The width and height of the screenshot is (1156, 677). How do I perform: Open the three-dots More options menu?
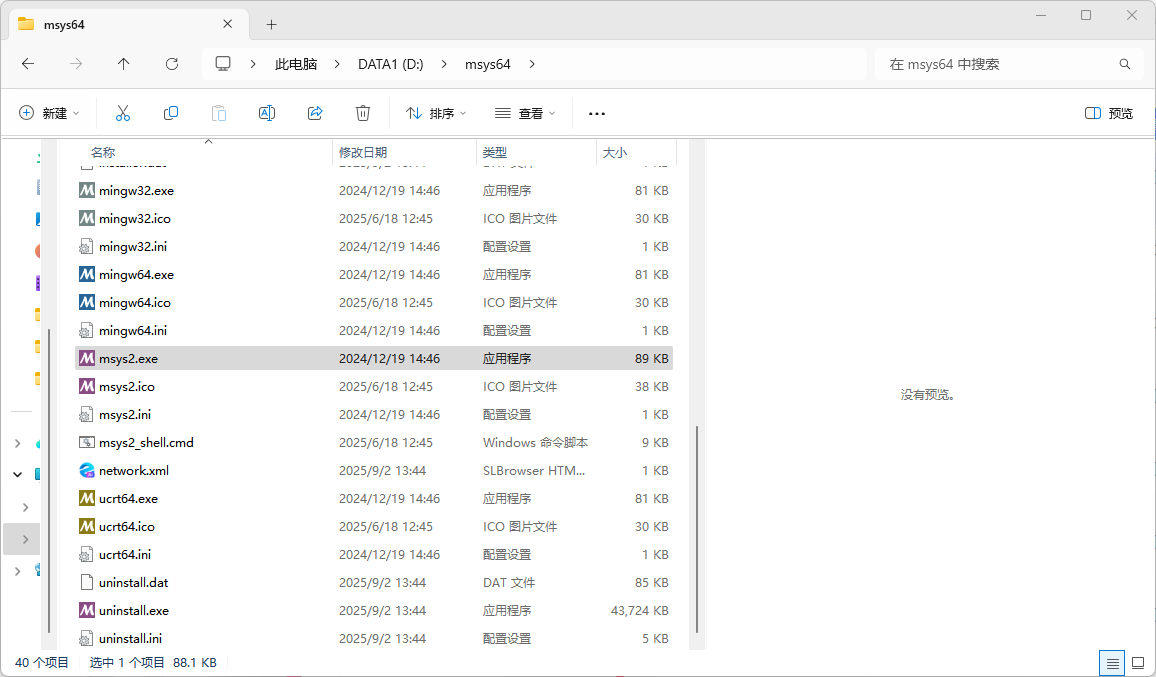click(x=596, y=114)
